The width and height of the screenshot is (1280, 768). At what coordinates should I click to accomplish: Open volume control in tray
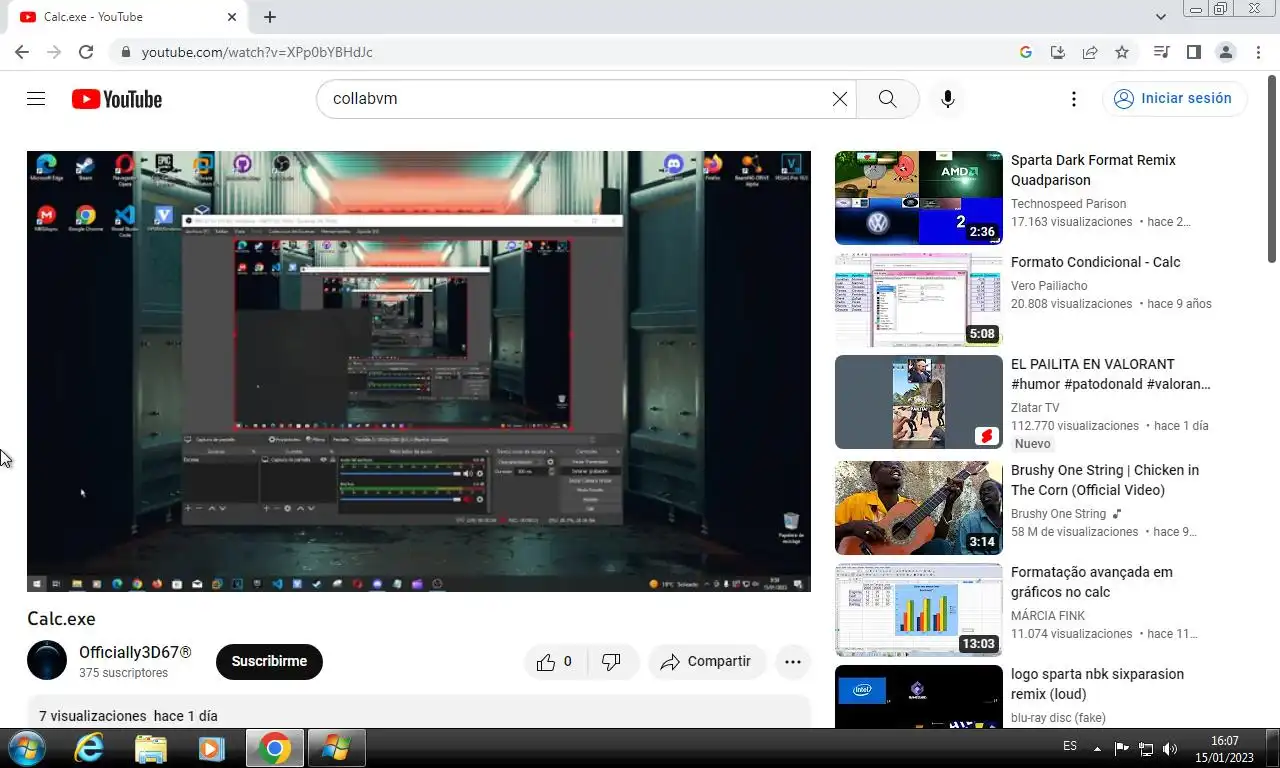coord(1170,748)
